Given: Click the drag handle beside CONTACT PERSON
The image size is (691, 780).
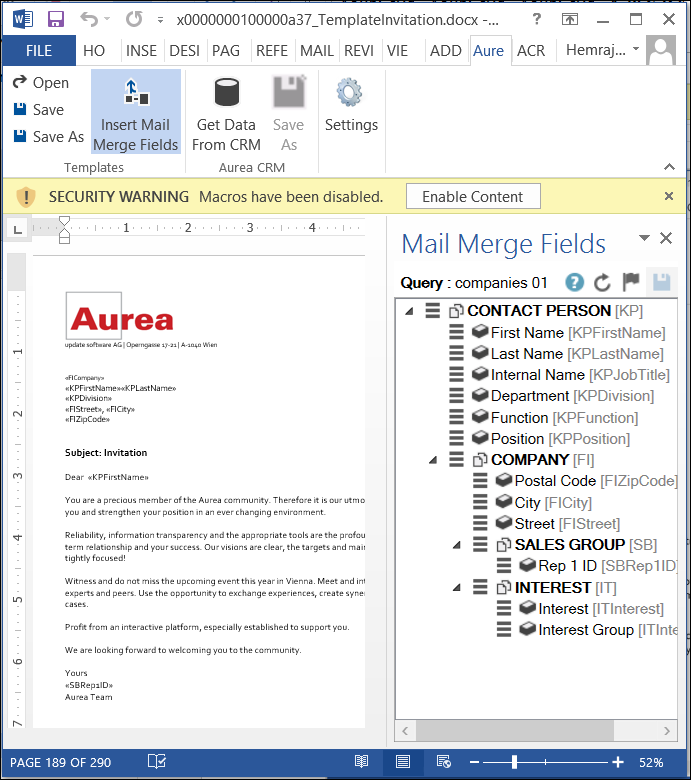Looking at the screenshot, I should coord(432,311).
